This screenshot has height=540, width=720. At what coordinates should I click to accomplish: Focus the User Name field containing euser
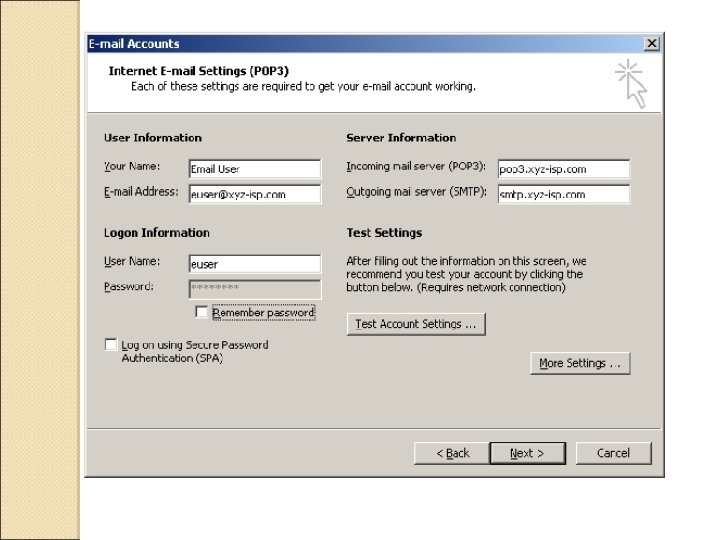coord(255,264)
